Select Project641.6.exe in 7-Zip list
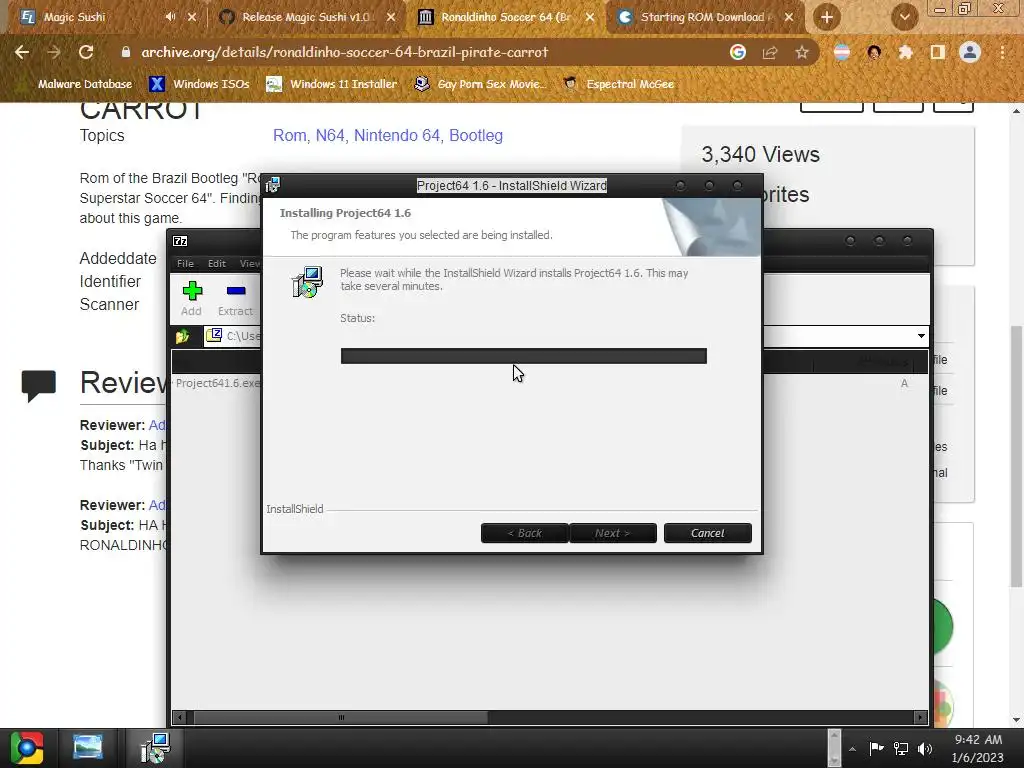The image size is (1024, 768). [x=218, y=383]
